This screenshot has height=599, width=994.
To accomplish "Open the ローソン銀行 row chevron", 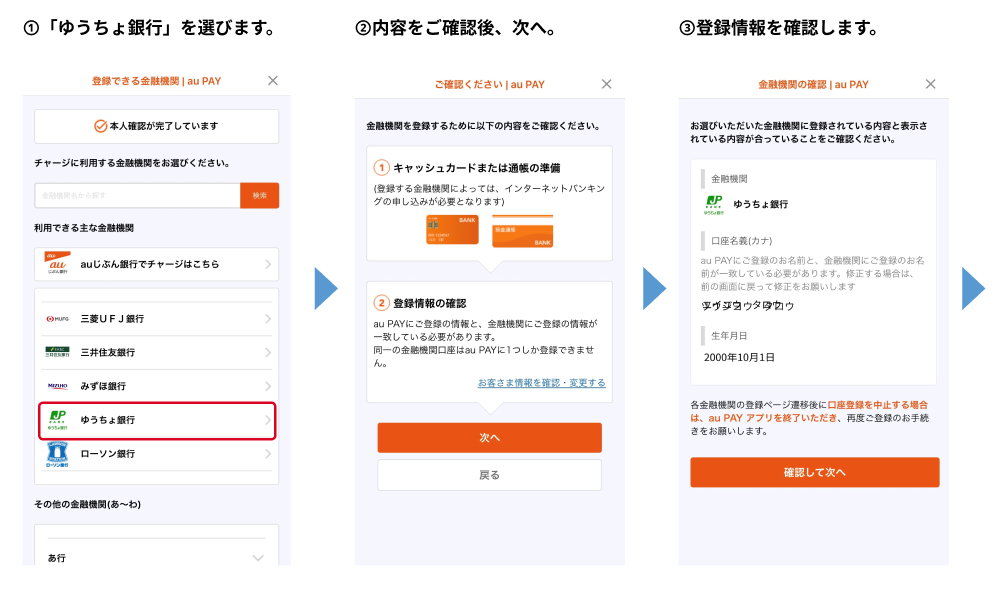I will (267, 454).
